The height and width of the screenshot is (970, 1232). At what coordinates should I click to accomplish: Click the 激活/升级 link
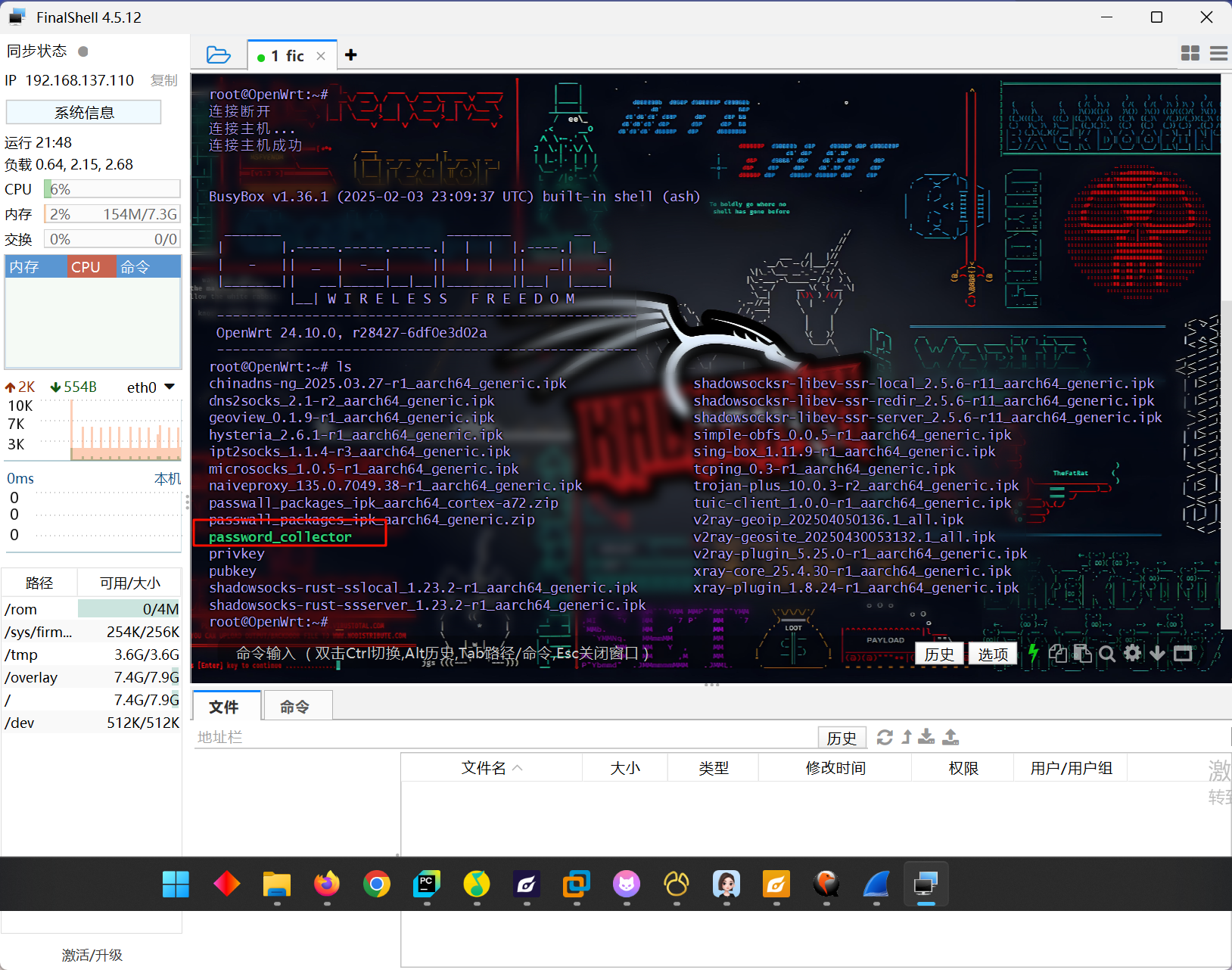(x=92, y=955)
